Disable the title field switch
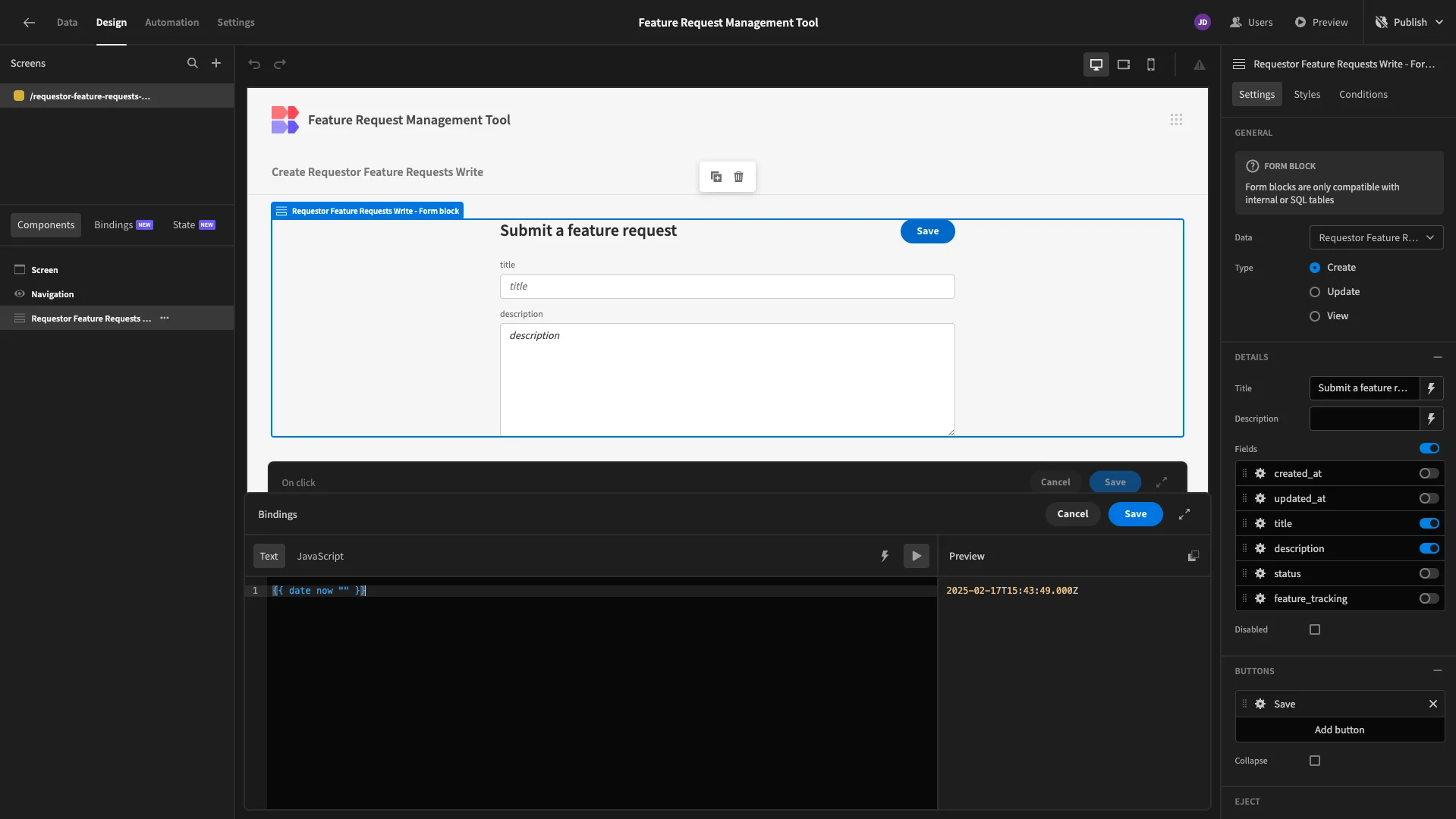Viewport: 1456px width, 819px height. click(x=1429, y=523)
